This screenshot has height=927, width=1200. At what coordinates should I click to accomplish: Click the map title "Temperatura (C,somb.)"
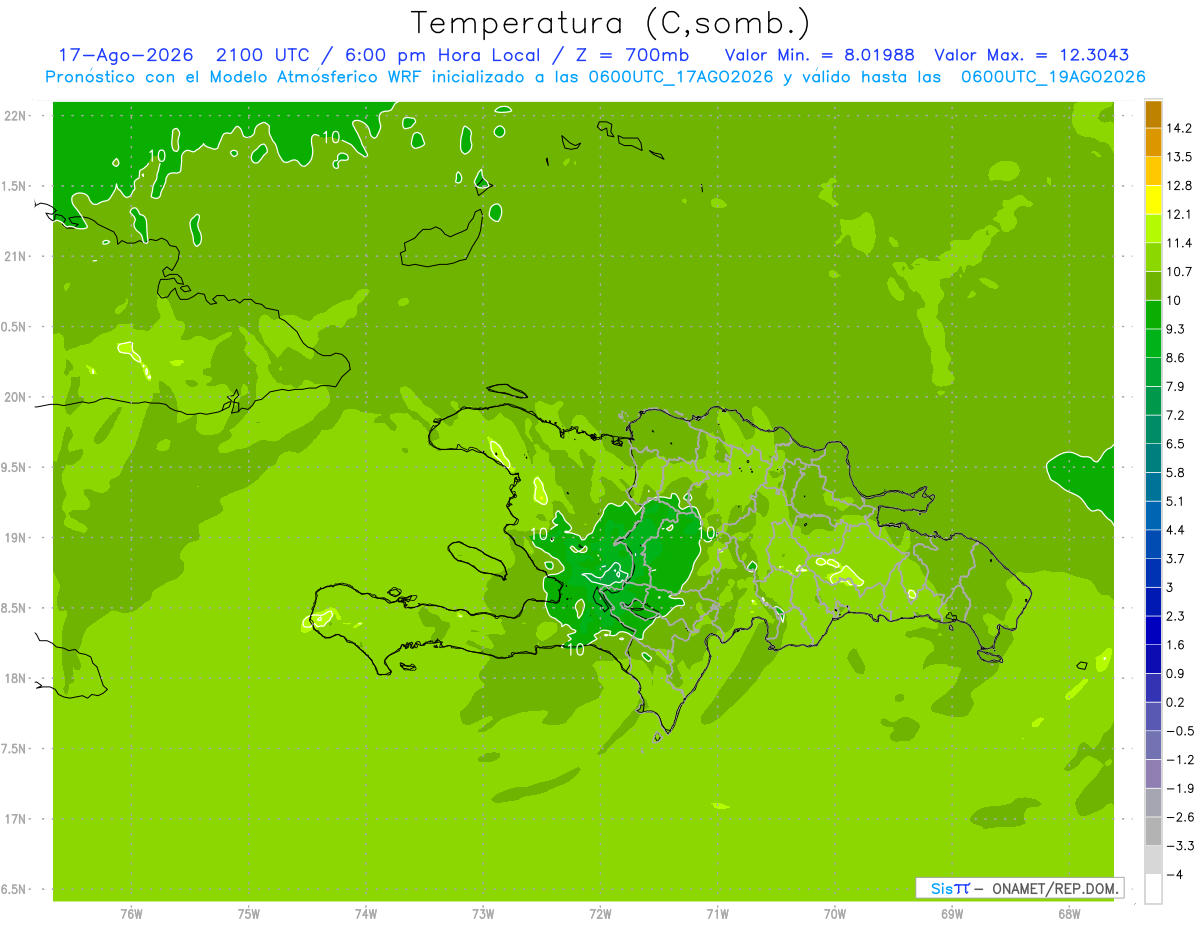tap(610, 22)
